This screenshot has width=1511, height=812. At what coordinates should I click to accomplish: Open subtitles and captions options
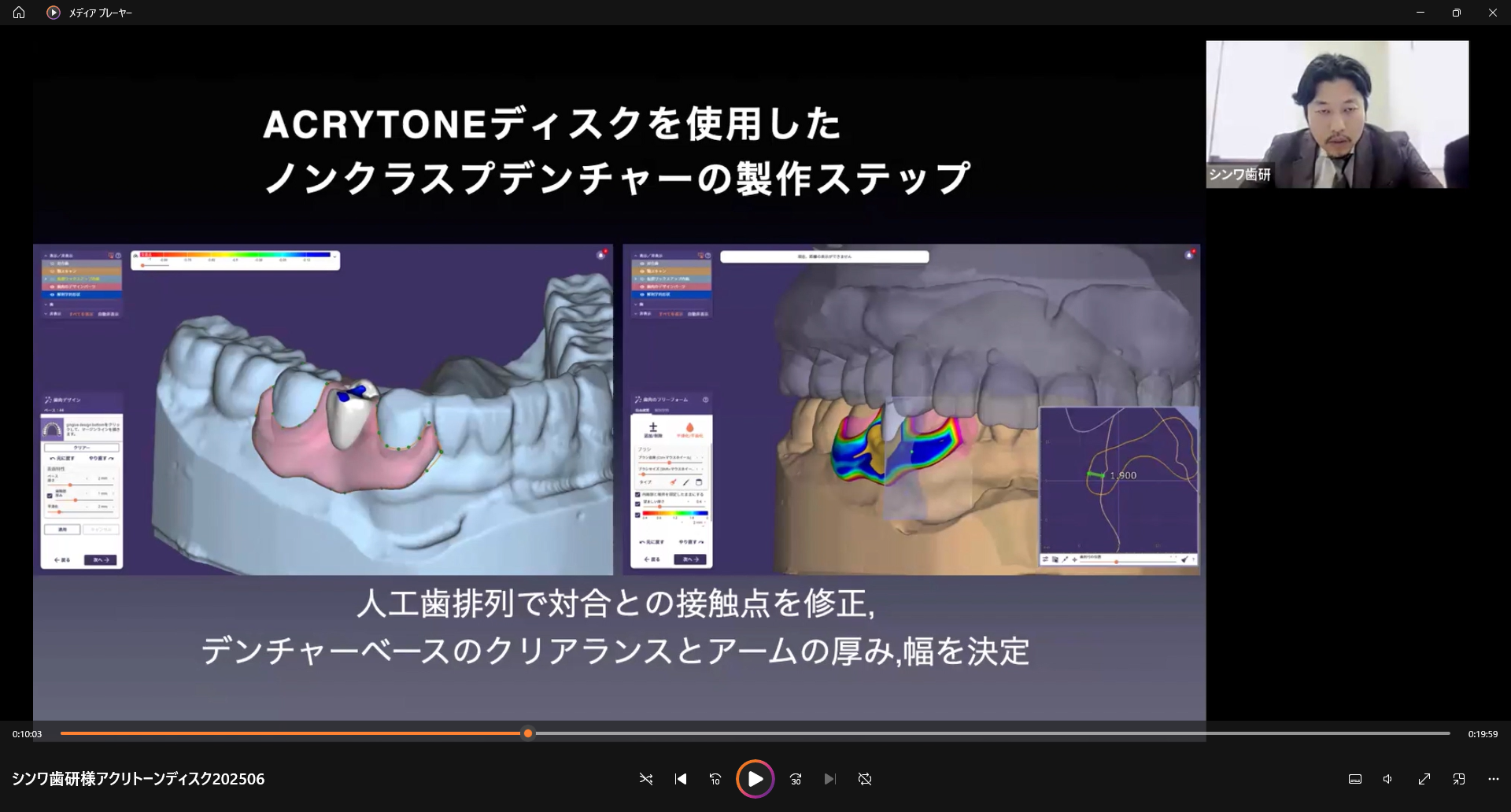1355,779
